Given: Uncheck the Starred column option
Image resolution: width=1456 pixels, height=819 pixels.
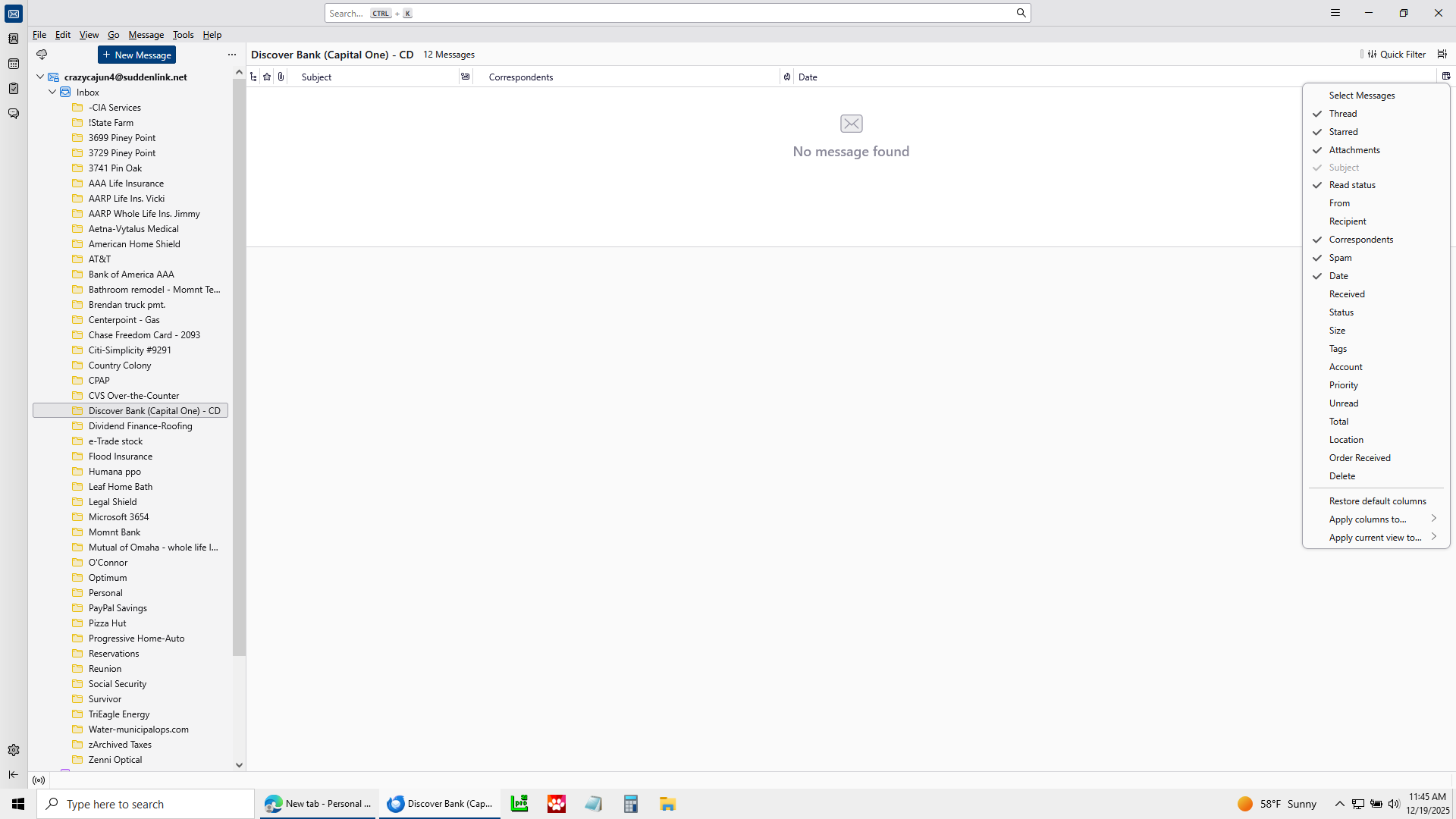Looking at the screenshot, I should [1343, 132].
